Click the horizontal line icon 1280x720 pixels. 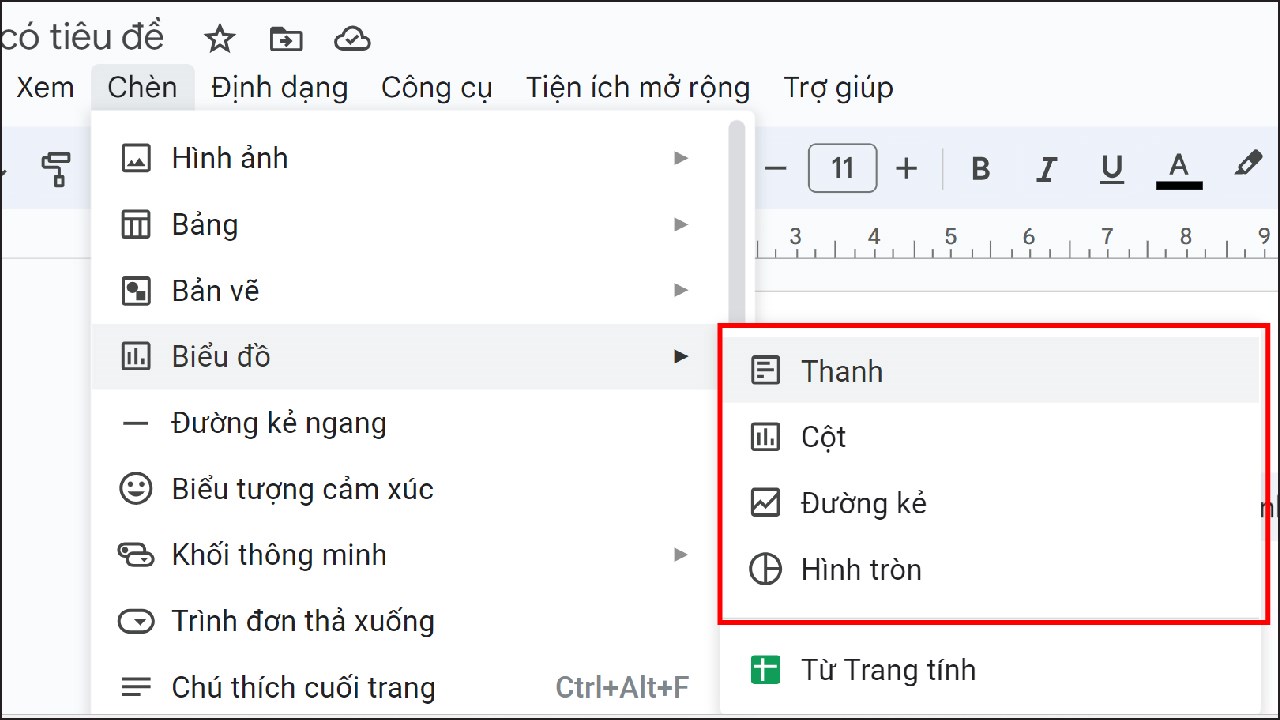point(135,423)
